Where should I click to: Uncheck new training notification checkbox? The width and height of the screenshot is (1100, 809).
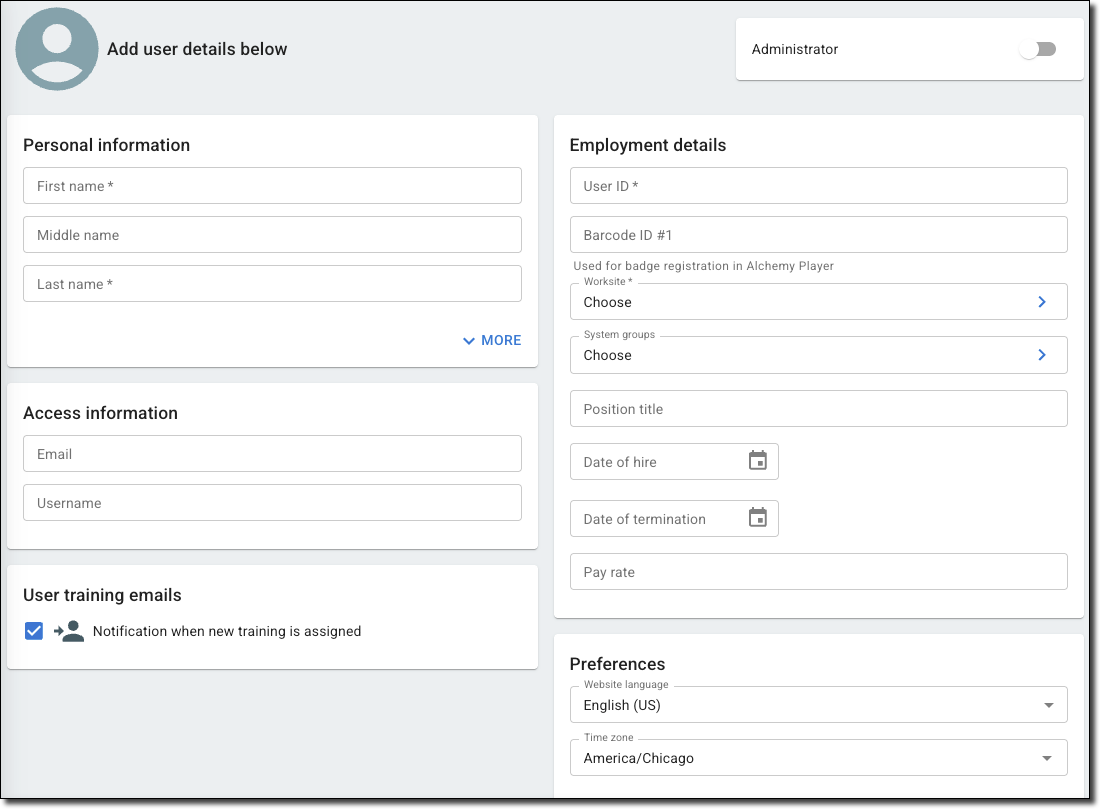point(34,631)
